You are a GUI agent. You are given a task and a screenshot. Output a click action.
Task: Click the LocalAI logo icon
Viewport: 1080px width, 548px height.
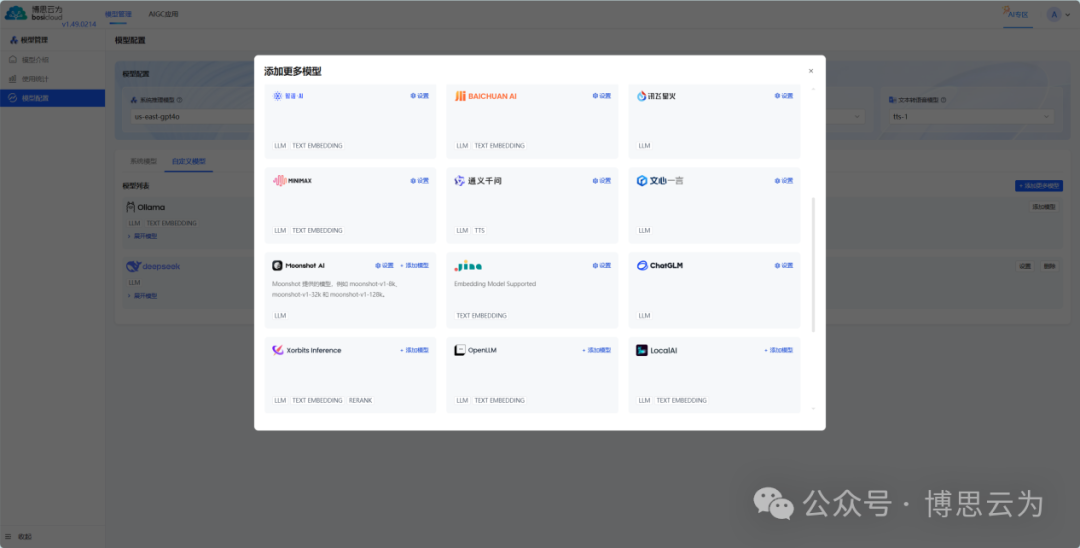pos(642,350)
